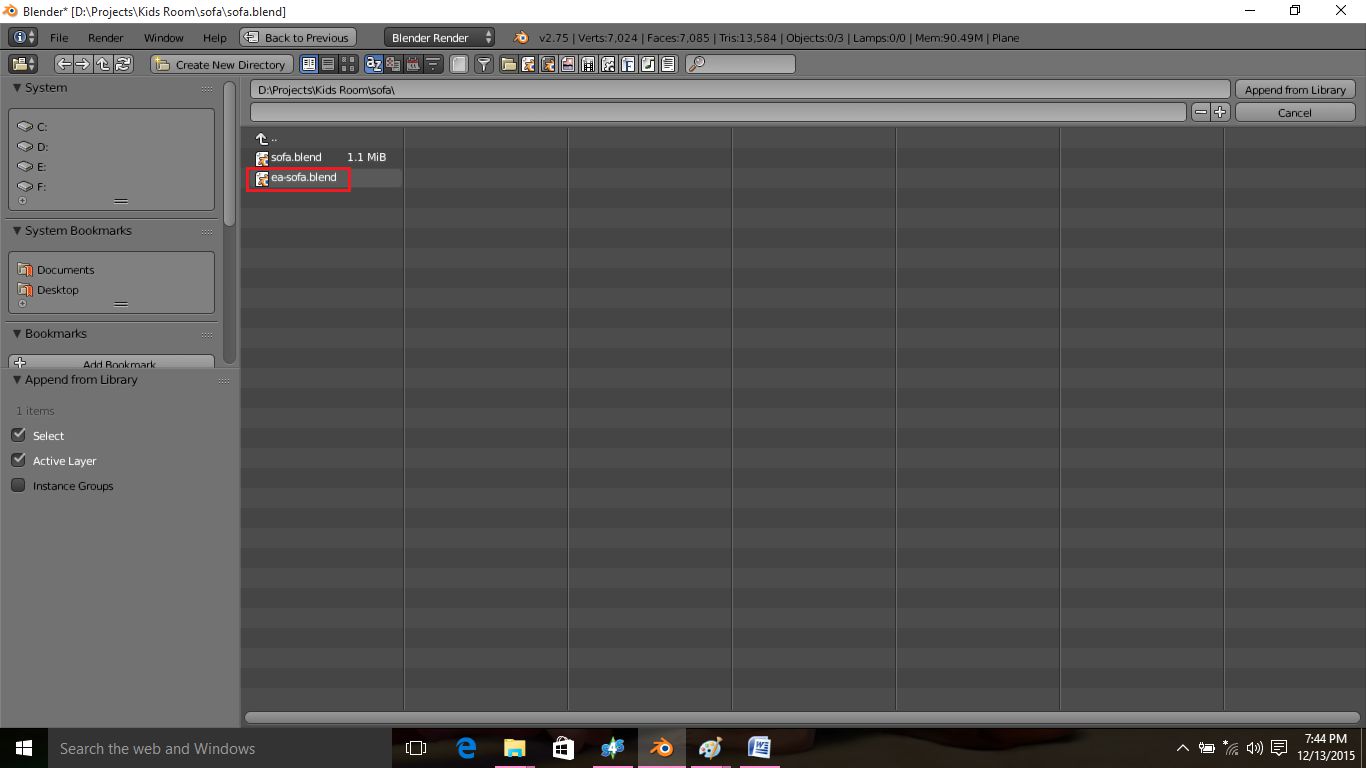Image resolution: width=1366 pixels, height=768 pixels.
Task: Go back to previous folder arrow
Action: point(64,64)
